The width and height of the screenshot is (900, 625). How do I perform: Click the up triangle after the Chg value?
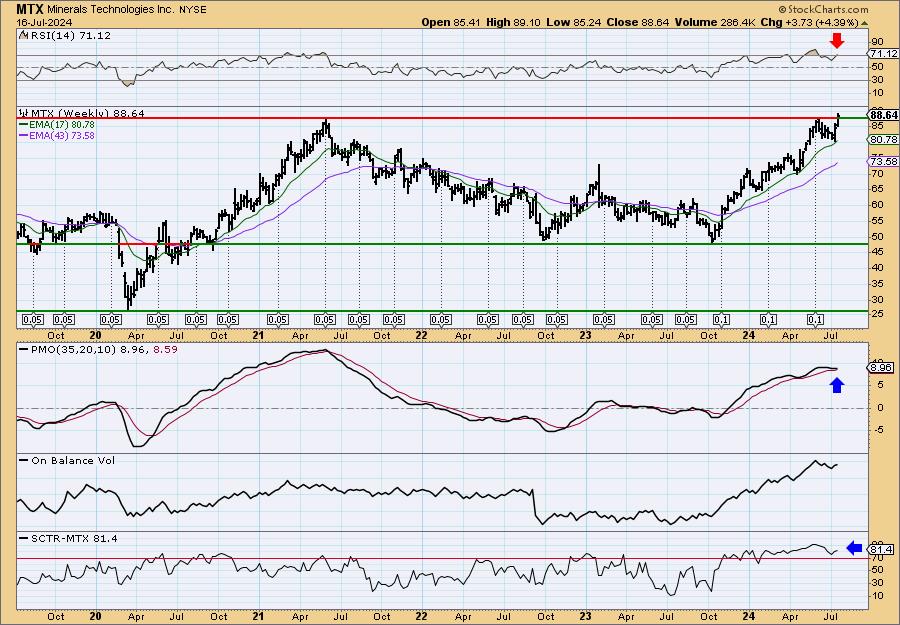(x=864, y=23)
